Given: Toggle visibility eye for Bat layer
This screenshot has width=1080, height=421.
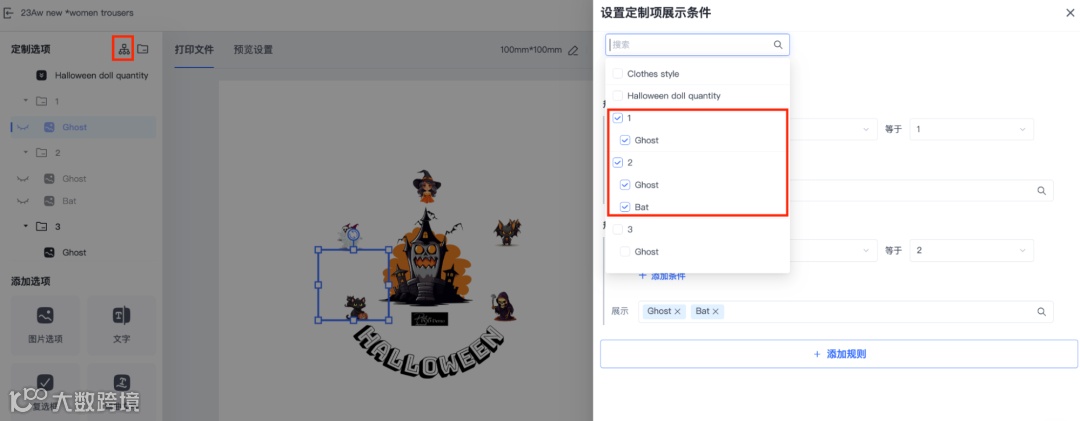Looking at the screenshot, I should pos(23,201).
